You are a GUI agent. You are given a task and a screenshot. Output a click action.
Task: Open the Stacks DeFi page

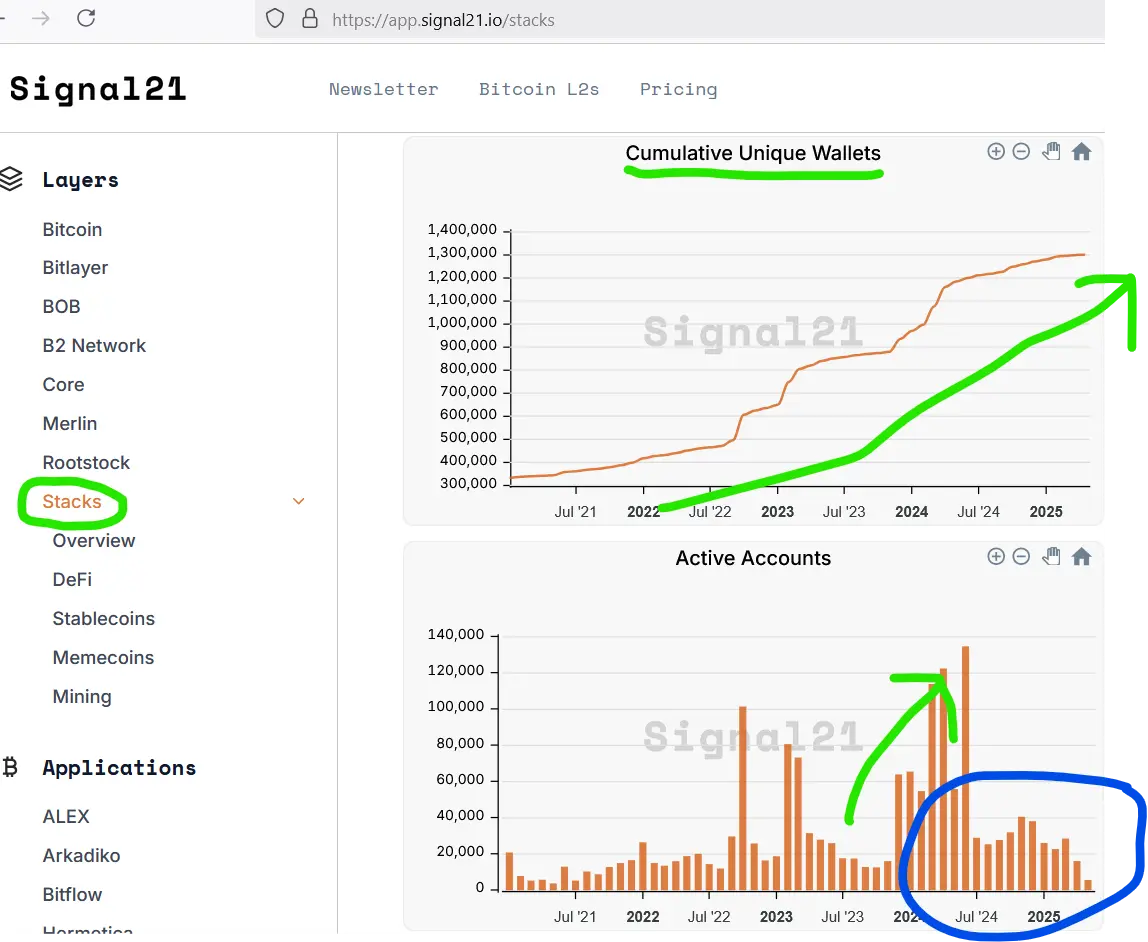[72, 580]
